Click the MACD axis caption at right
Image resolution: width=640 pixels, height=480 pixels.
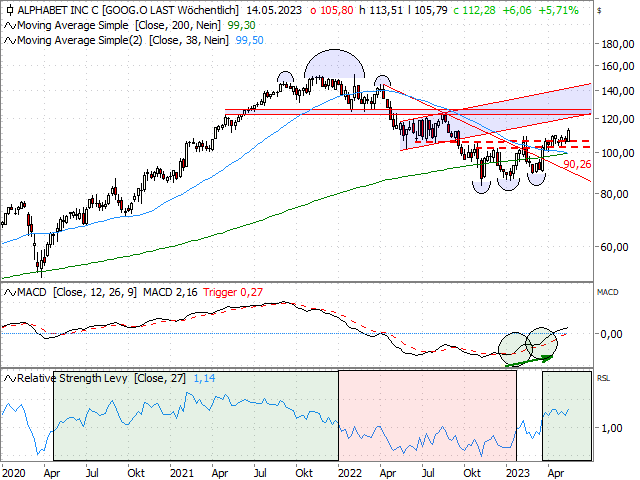click(x=608, y=292)
